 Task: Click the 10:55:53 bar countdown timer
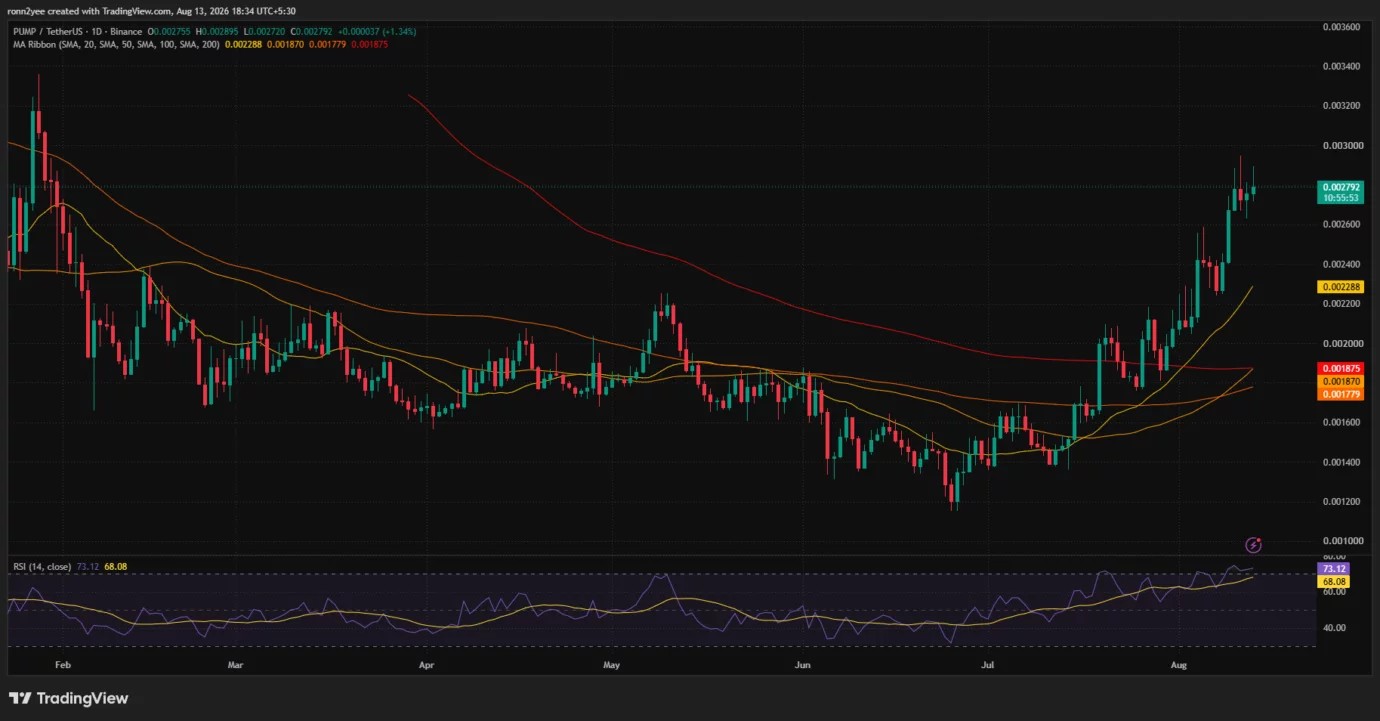pos(1340,198)
